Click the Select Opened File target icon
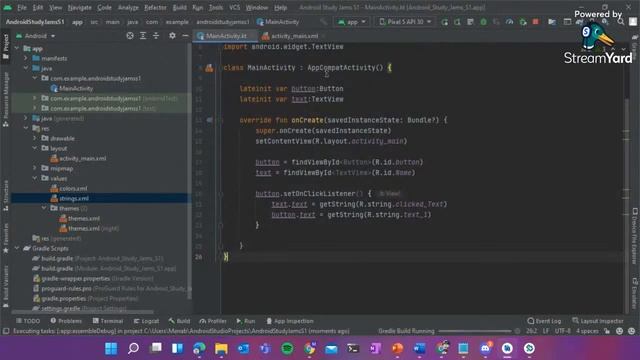 pyautogui.click(x=130, y=36)
